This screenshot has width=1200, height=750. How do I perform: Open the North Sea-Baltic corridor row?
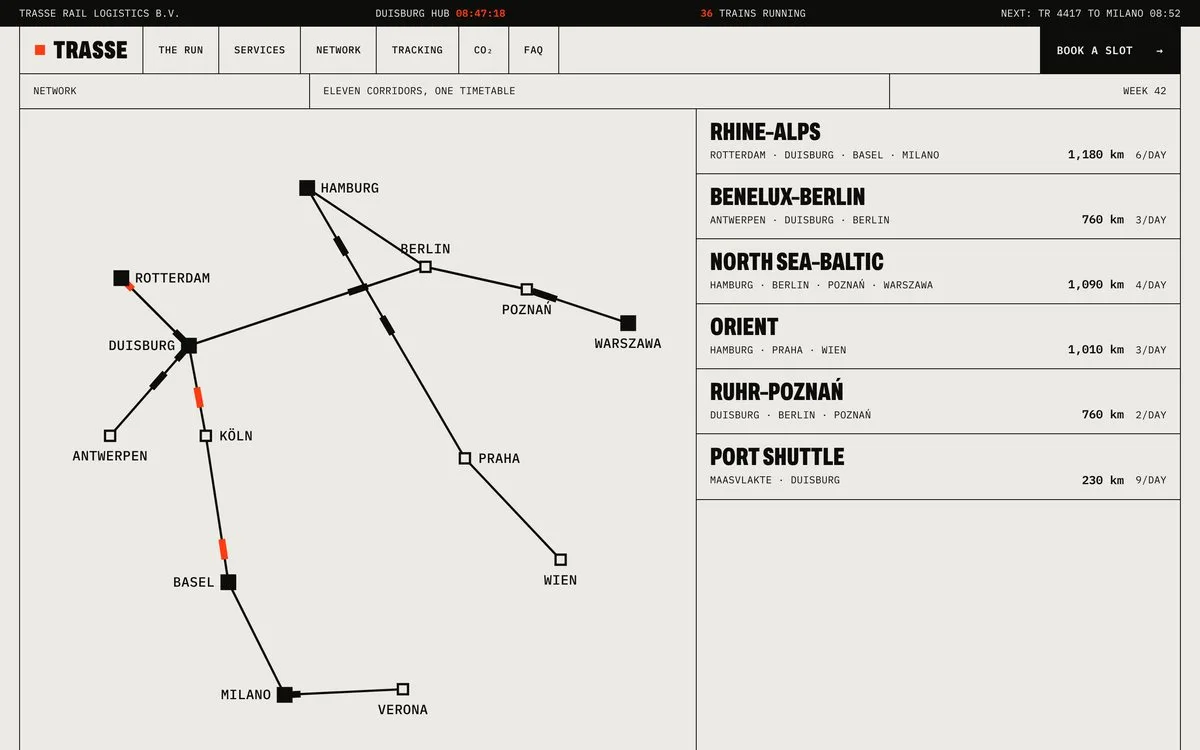(x=938, y=271)
